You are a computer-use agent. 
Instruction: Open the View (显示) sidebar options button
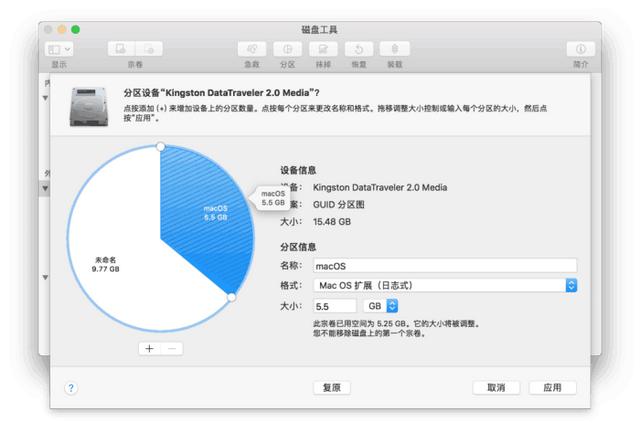point(59,49)
